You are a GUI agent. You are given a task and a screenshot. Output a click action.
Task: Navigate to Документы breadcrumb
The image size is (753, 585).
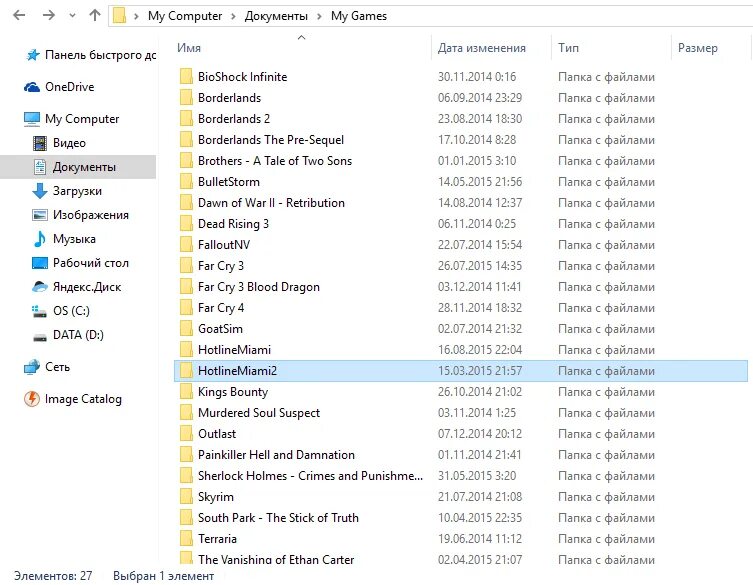tap(276, 16)
